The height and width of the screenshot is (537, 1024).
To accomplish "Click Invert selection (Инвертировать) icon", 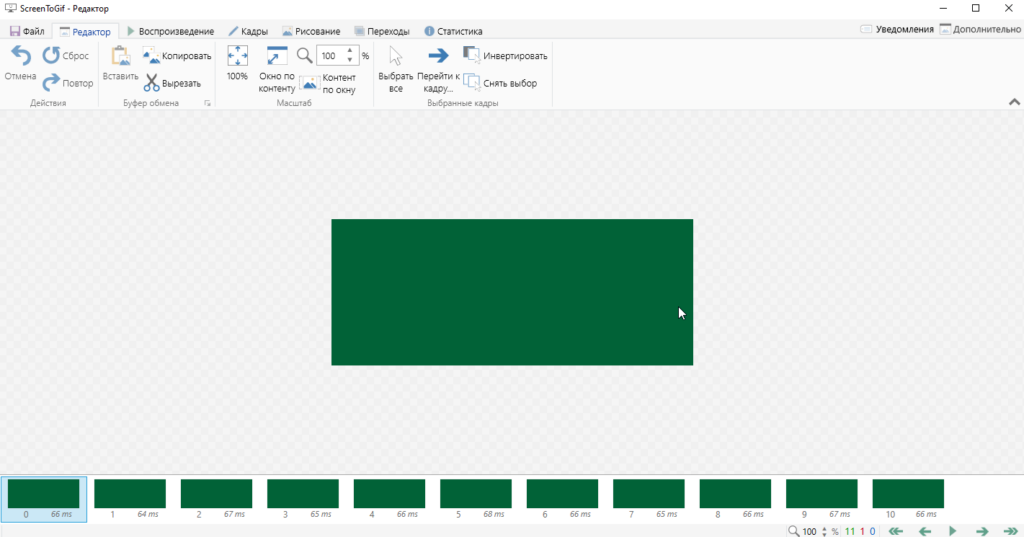I will (x=472, y=55).
